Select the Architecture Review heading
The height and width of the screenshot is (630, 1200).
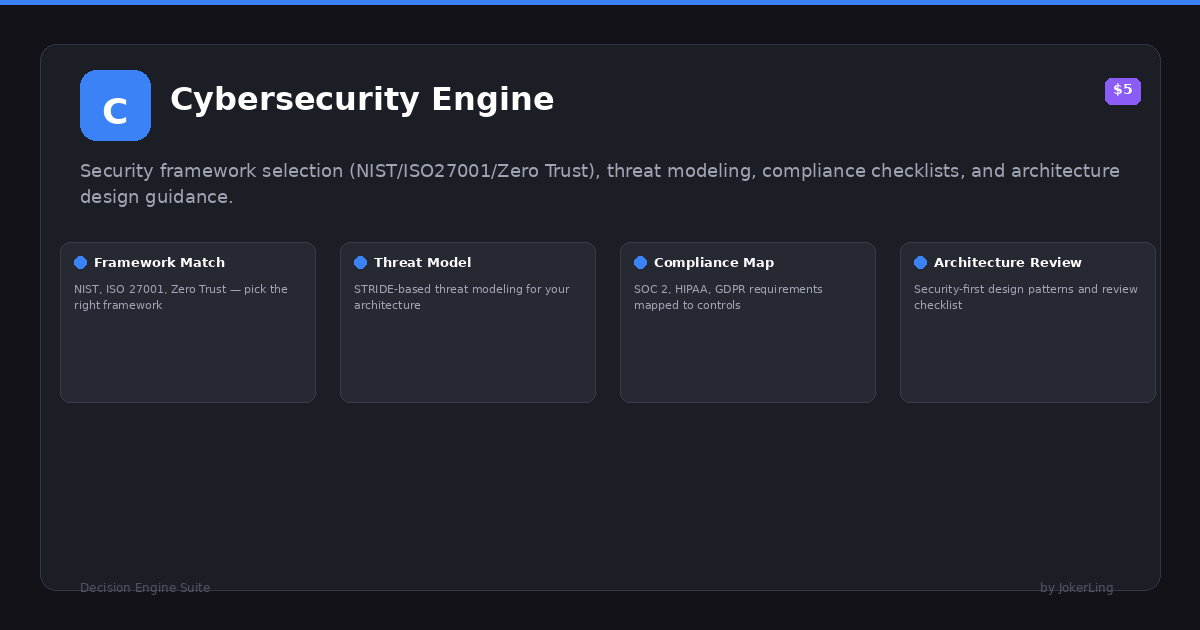click(x=1008, y=263)
